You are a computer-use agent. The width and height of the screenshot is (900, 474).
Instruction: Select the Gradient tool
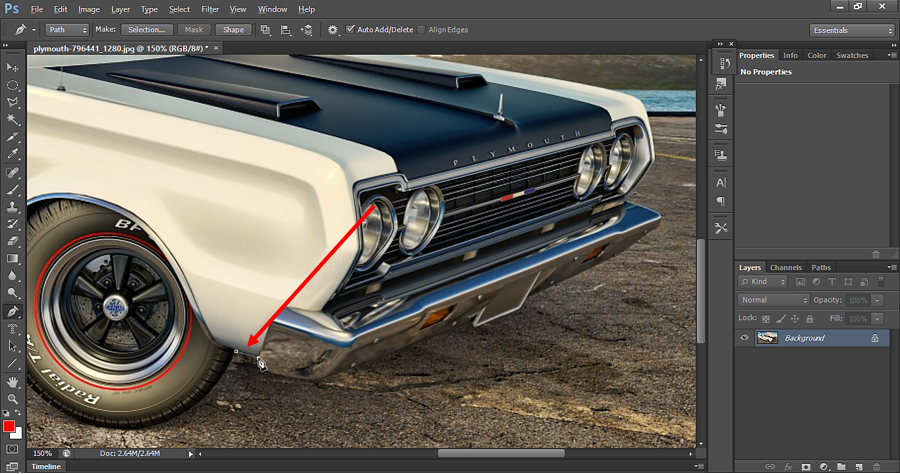pos(12,258)
